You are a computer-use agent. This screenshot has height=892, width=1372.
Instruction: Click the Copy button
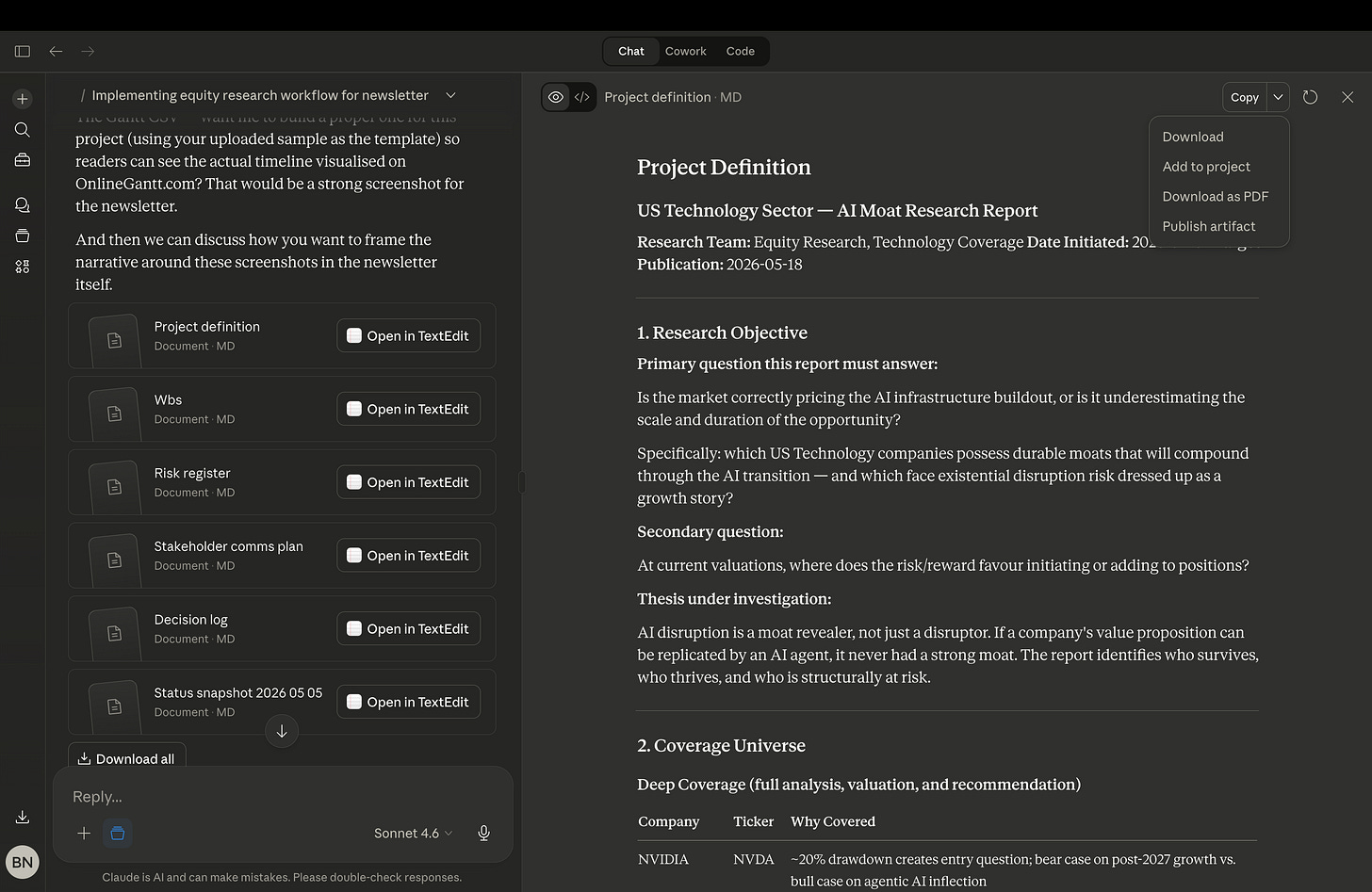pos(1244,97)
